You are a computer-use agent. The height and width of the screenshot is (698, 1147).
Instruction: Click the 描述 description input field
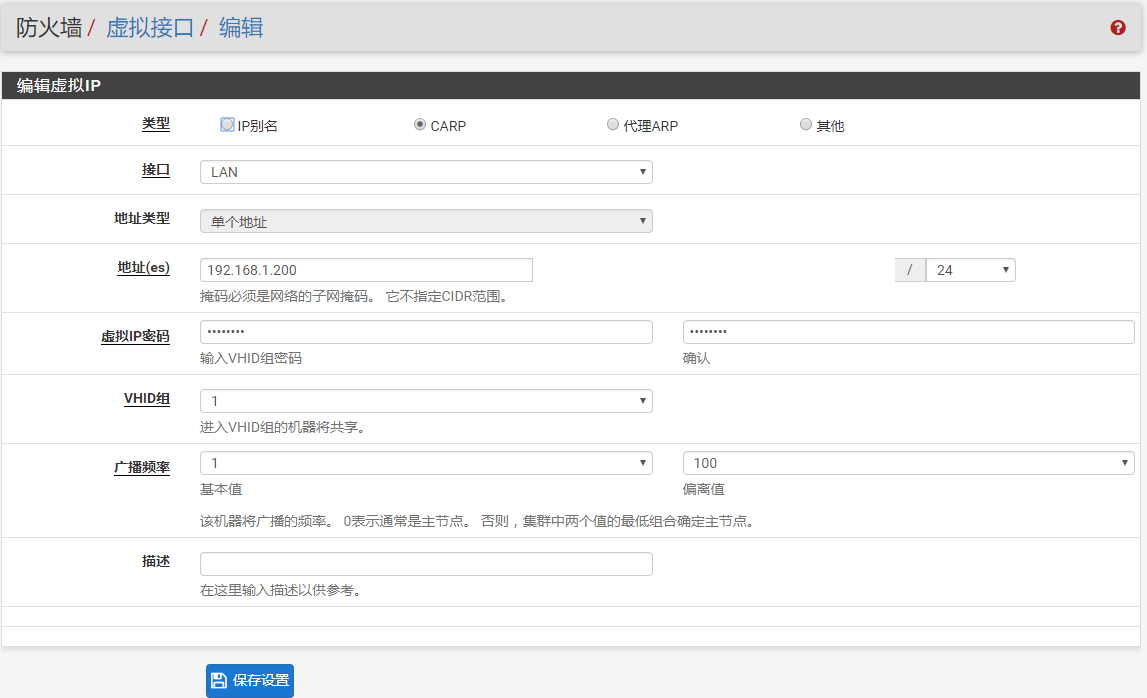click(x=426, y=564)
